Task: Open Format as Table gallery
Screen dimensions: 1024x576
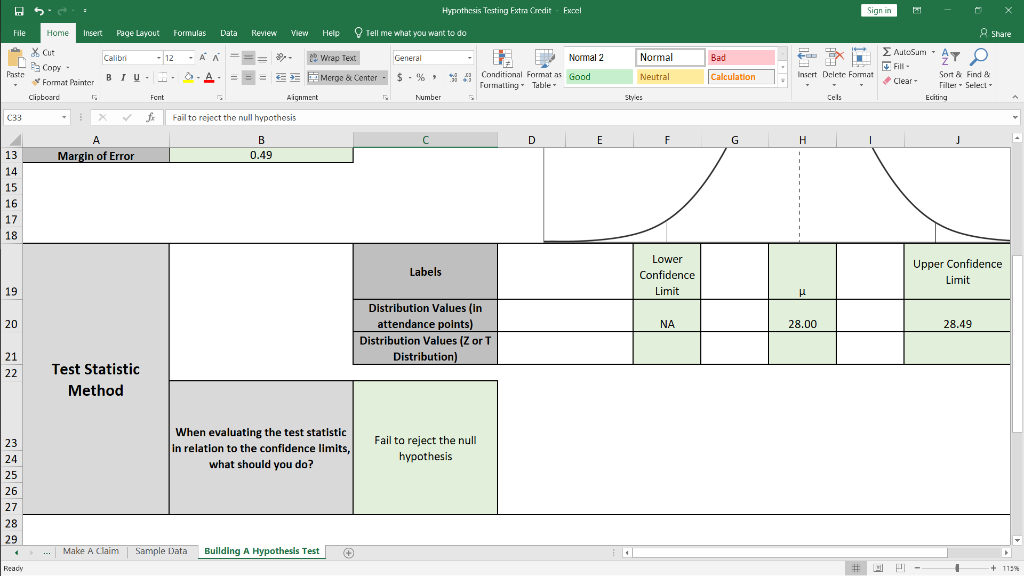Action: coord(544,69)
